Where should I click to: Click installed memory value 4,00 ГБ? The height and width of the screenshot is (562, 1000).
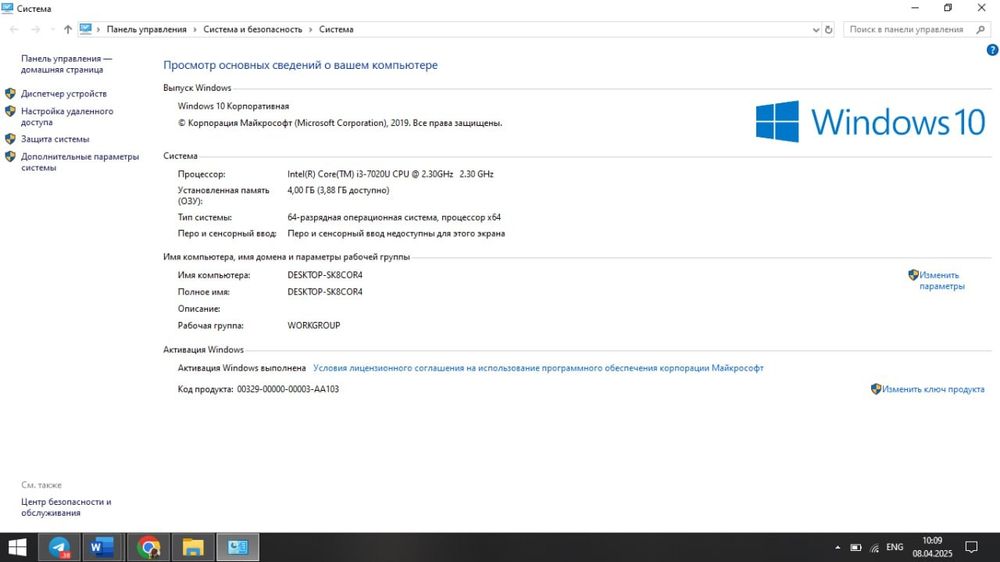[338, 190]
